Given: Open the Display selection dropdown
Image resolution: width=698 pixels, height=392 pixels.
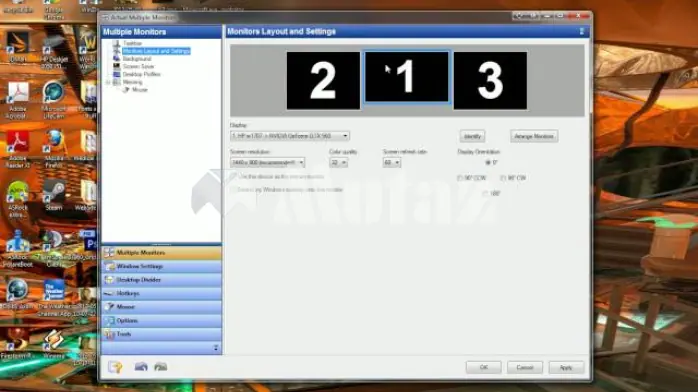Looking at the screenshot, I should (290, 136).
